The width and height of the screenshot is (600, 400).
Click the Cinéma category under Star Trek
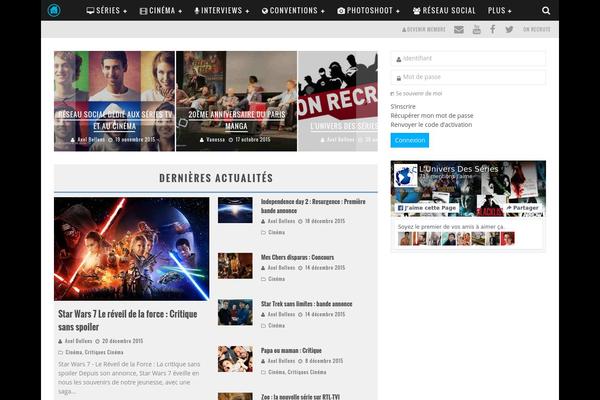pos(276,326)
